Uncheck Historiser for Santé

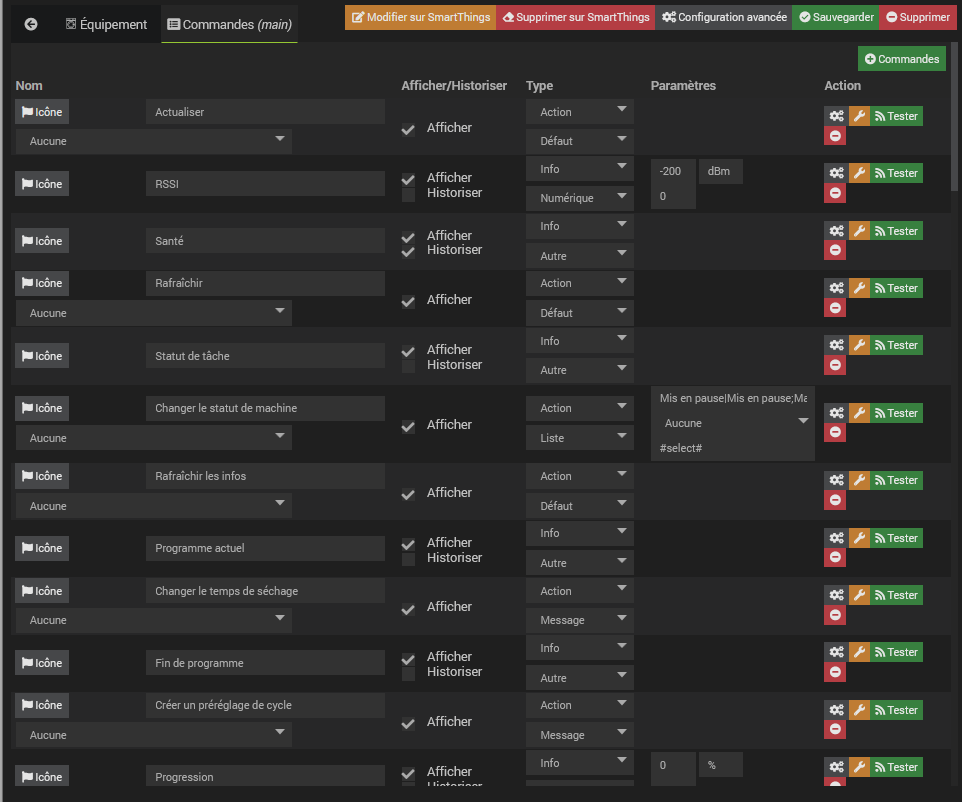click(x=408, y=252)
